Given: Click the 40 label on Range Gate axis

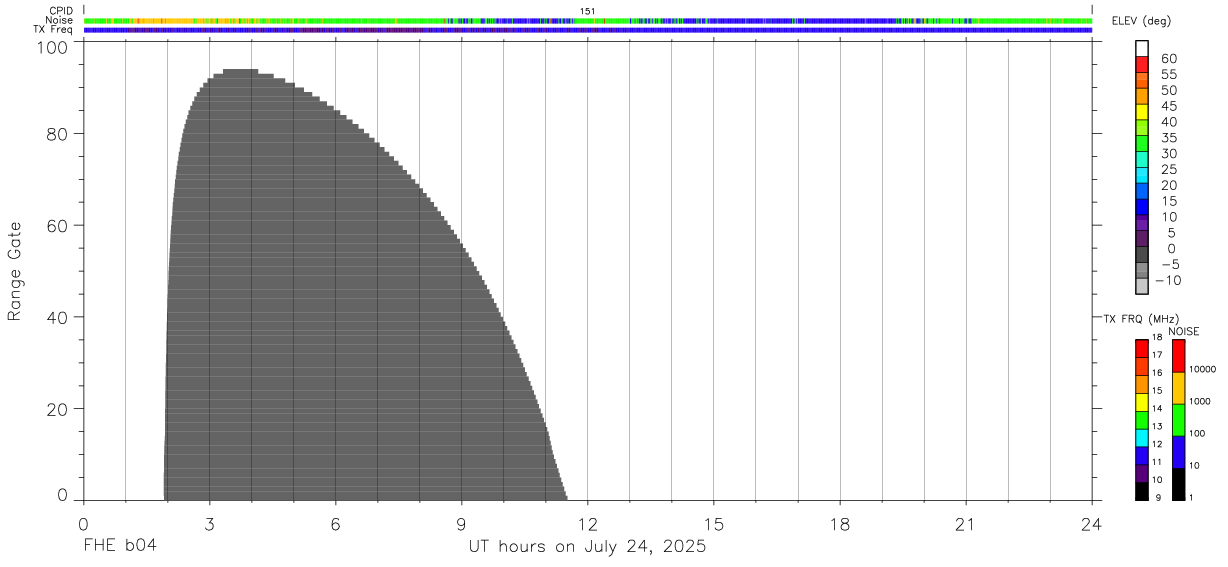Looking at the screenshot, I should (x=59, y=317).
